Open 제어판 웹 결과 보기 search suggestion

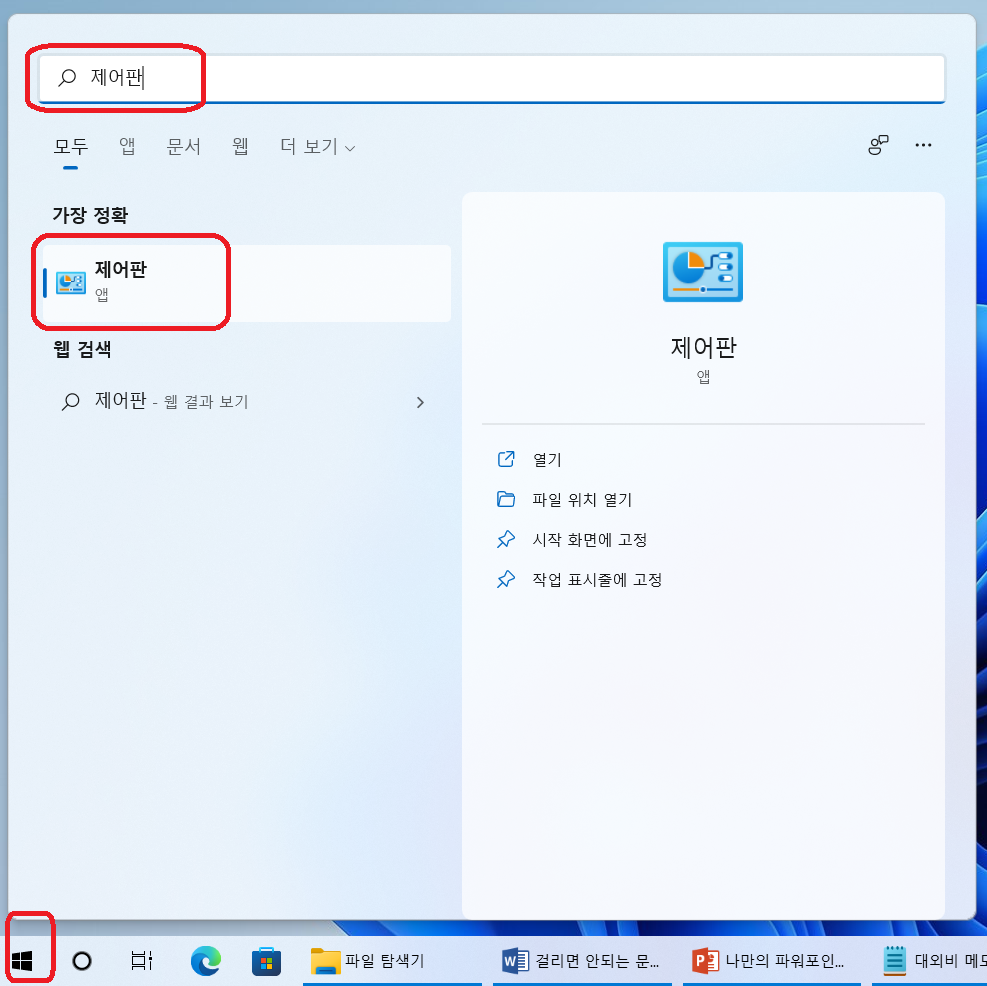[x=246, y=402]
